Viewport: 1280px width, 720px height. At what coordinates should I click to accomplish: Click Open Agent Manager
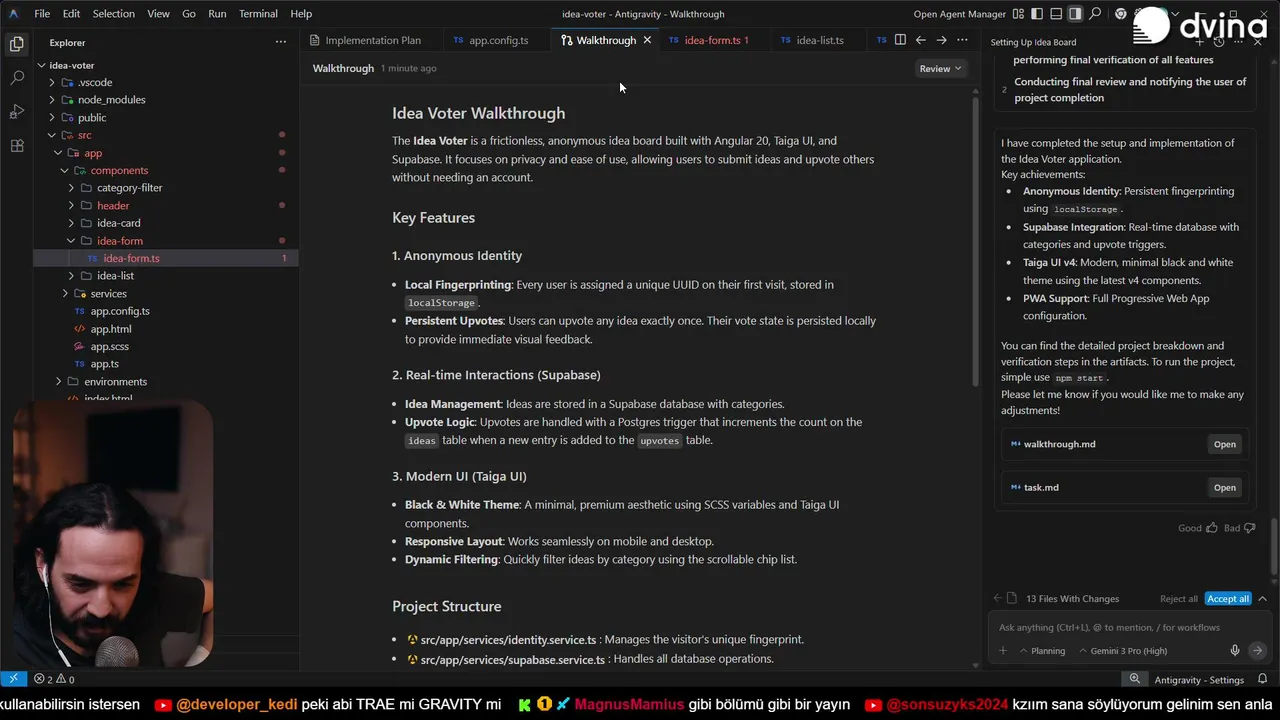click(x=959, y=14)
